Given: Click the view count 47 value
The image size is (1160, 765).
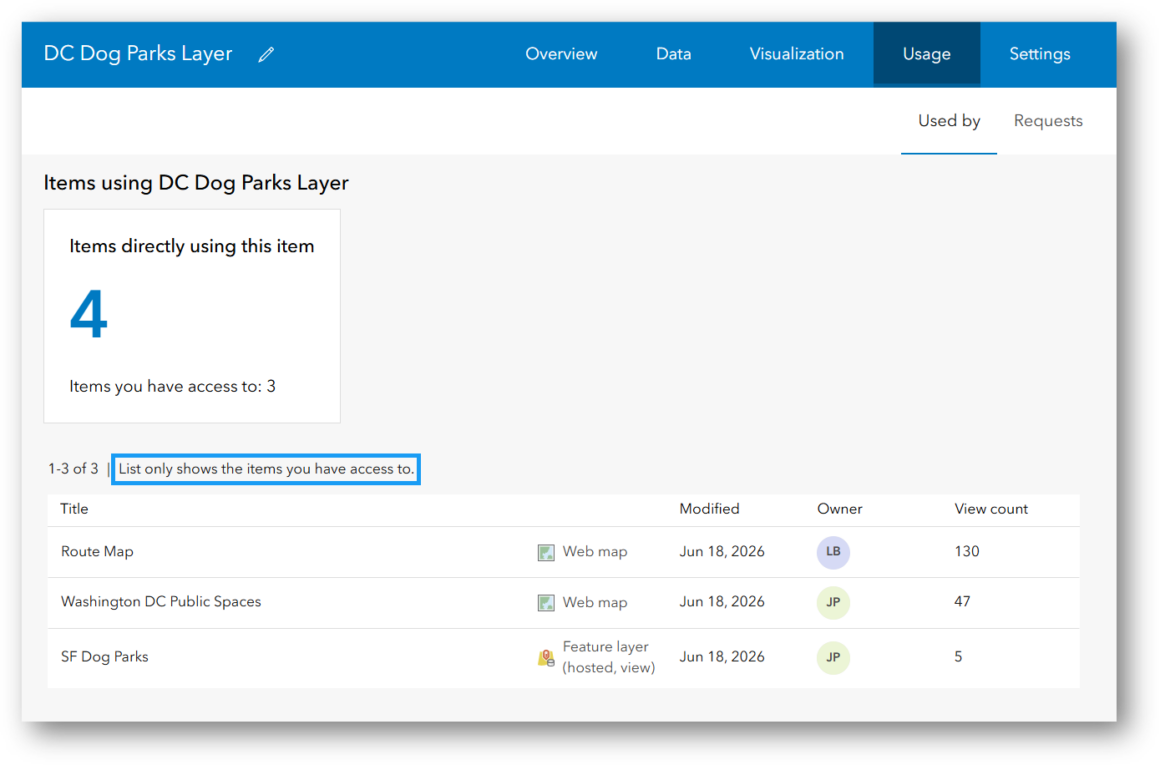Looking at the screenshot, I should [x=962, y=601].
